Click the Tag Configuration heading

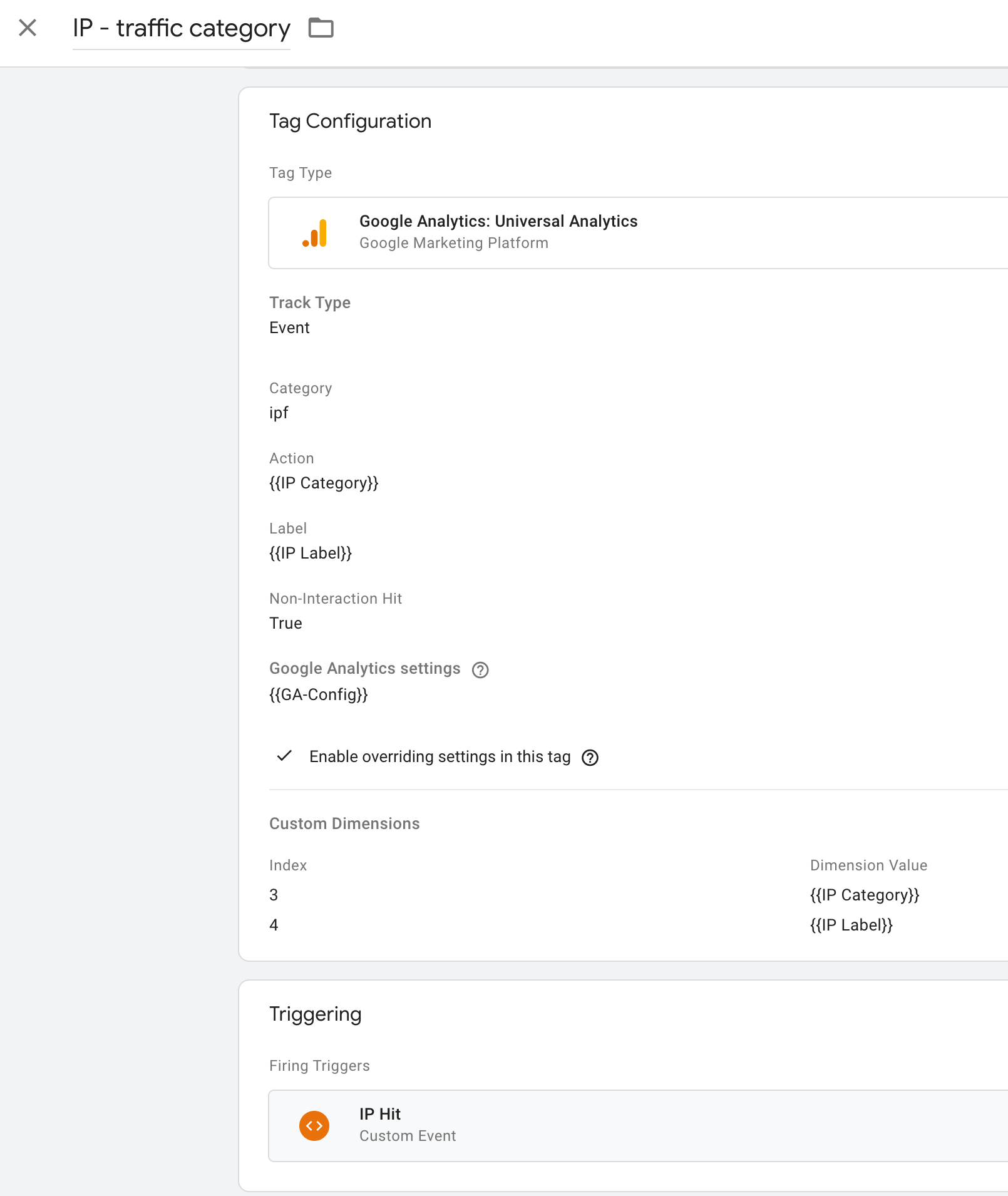350,121
